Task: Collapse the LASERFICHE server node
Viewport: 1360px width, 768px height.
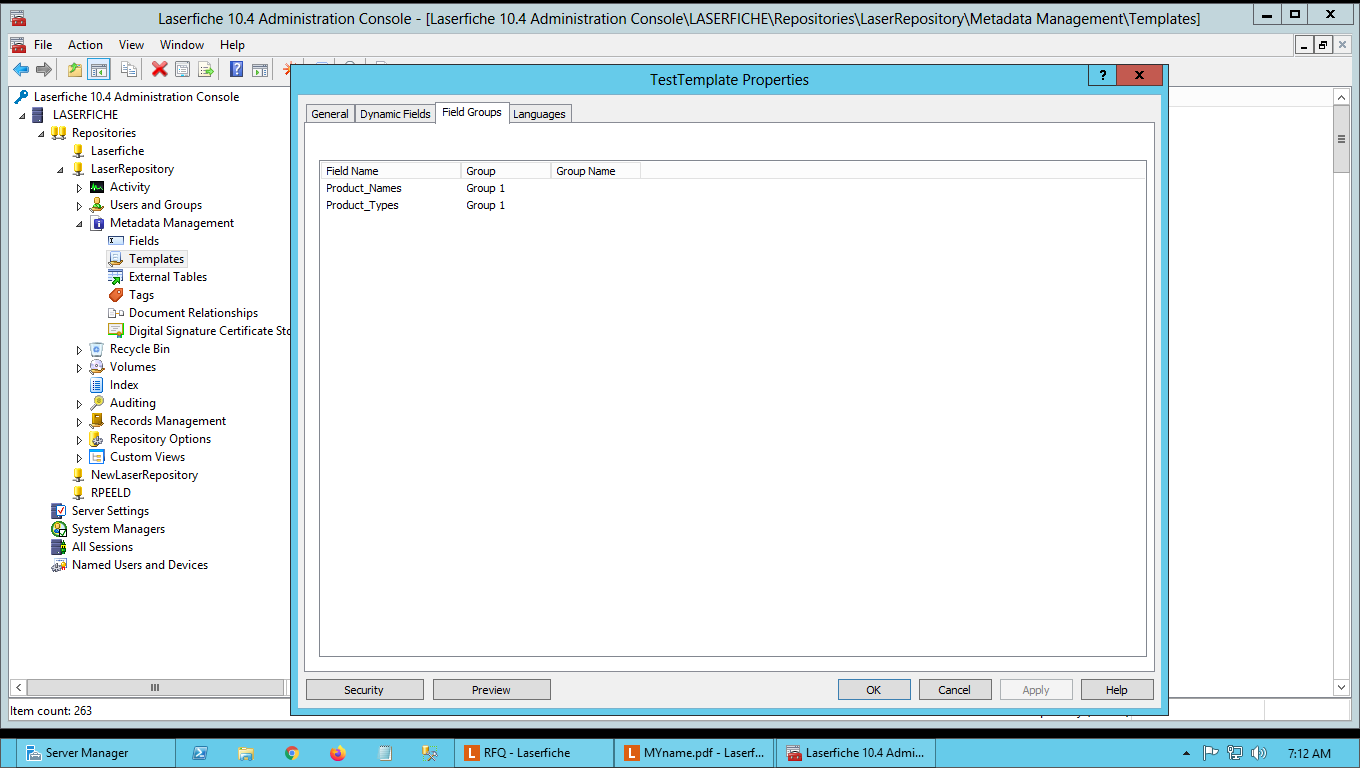Action: (22, 115)
